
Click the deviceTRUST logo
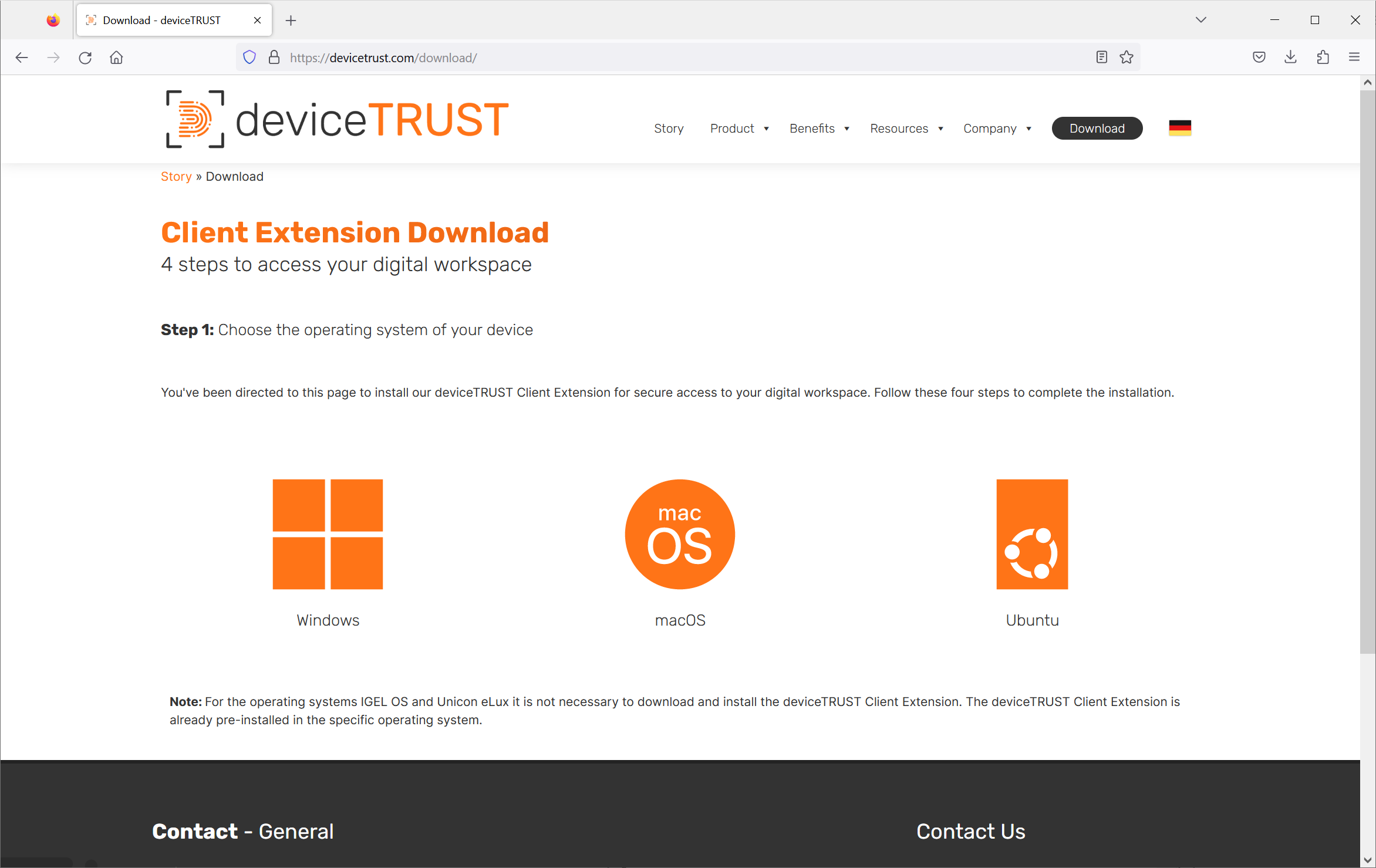pos(335,119)
